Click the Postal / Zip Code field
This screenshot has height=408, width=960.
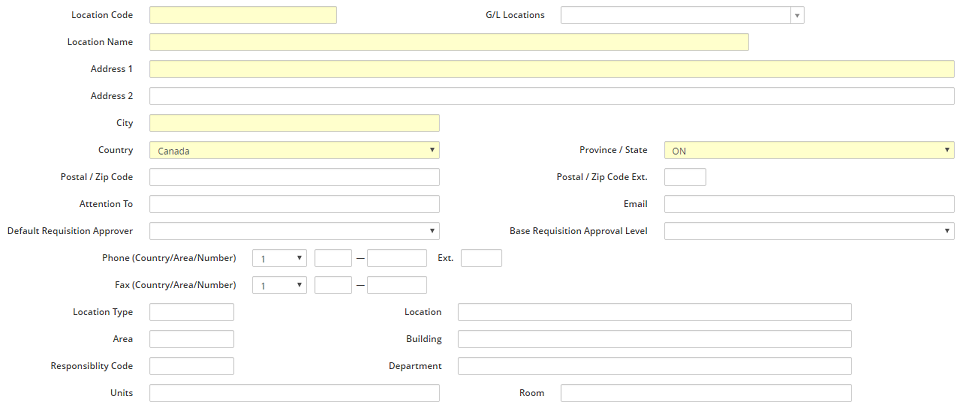click(294, 177)
